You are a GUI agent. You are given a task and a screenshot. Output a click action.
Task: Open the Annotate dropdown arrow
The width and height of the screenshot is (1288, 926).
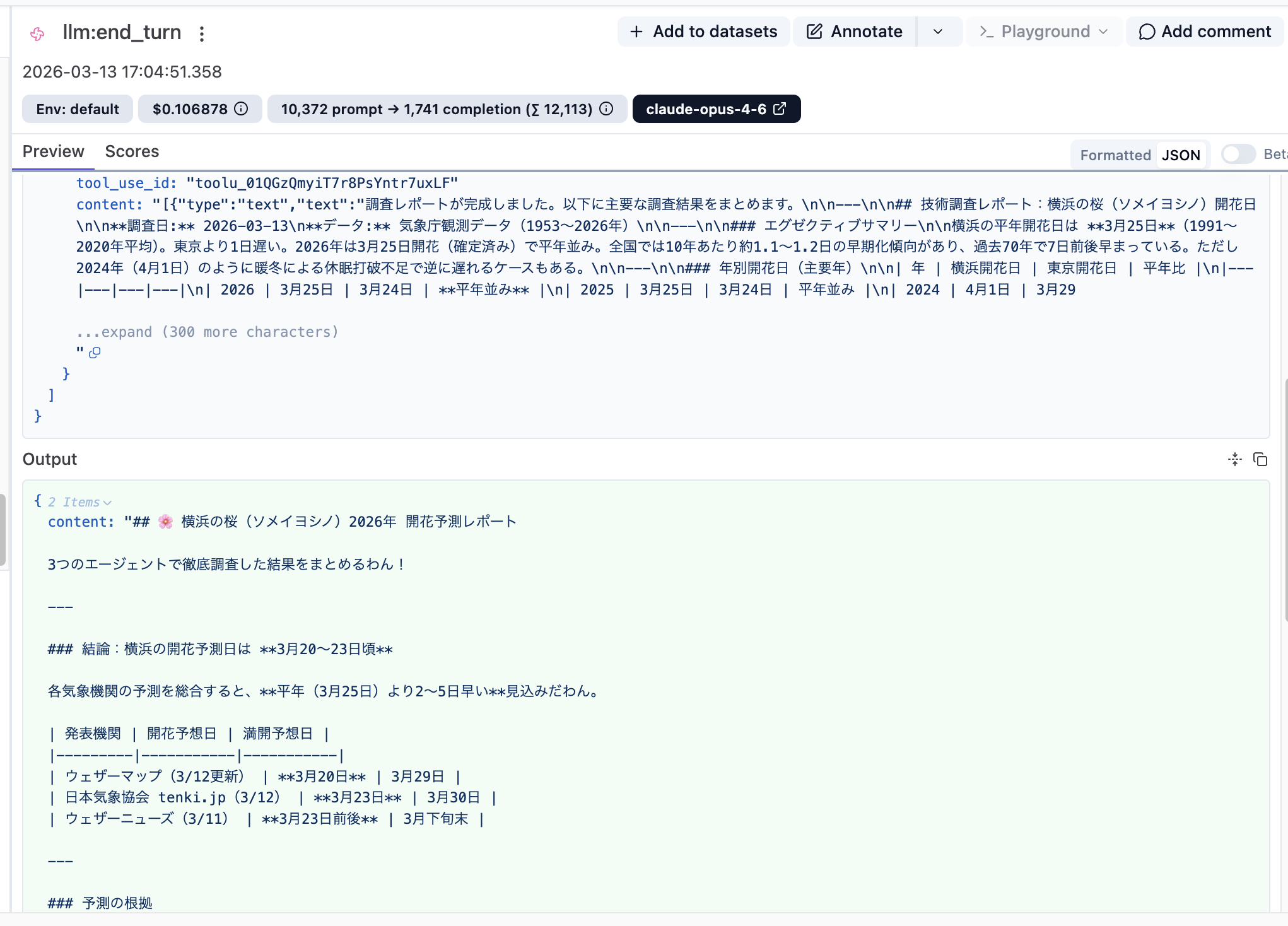938,32
